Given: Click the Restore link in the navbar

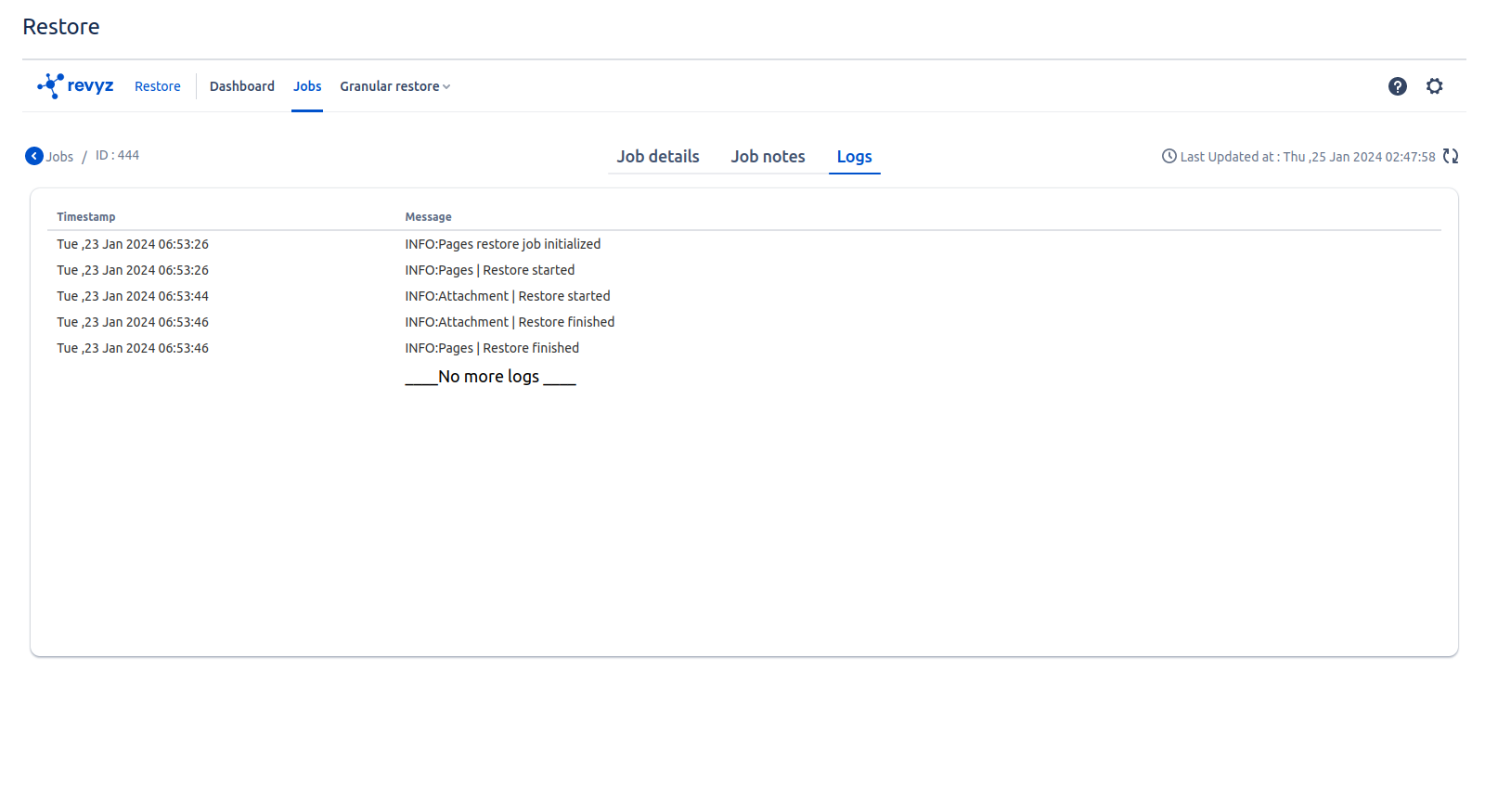Looking at the screenshot, I should click(x=158, y=86).
